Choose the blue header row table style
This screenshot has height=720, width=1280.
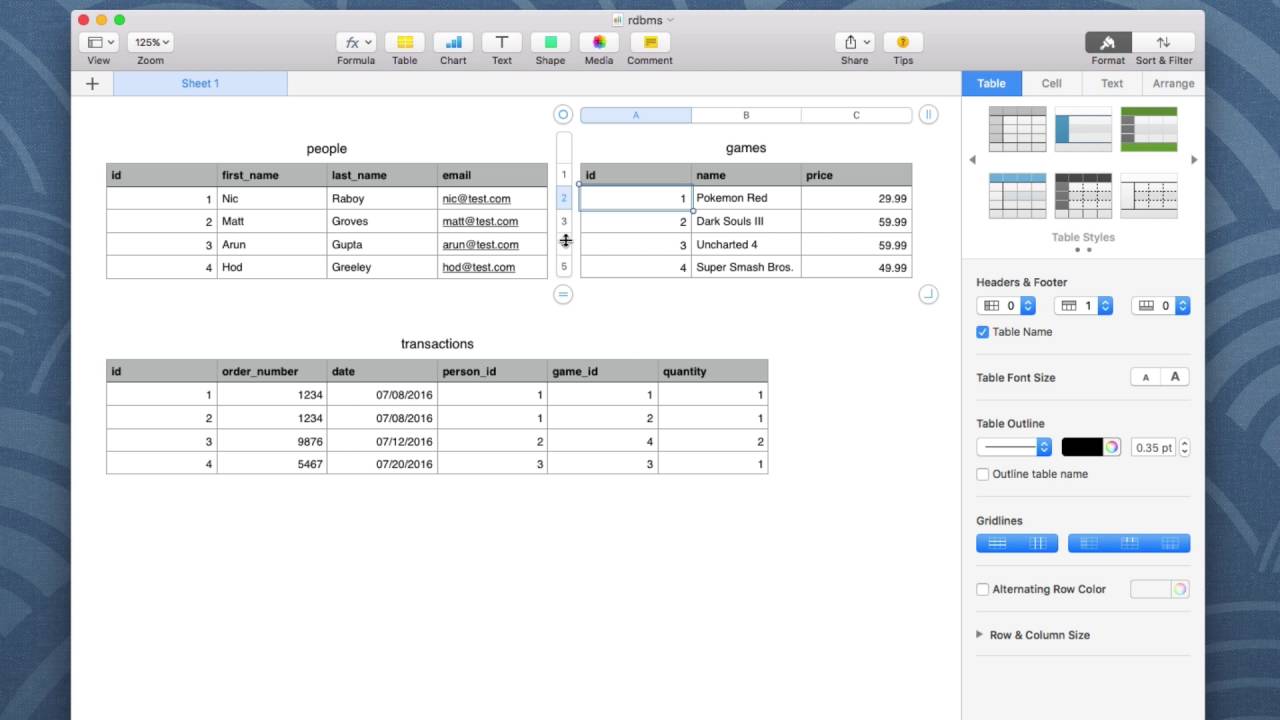point(1017,195)
